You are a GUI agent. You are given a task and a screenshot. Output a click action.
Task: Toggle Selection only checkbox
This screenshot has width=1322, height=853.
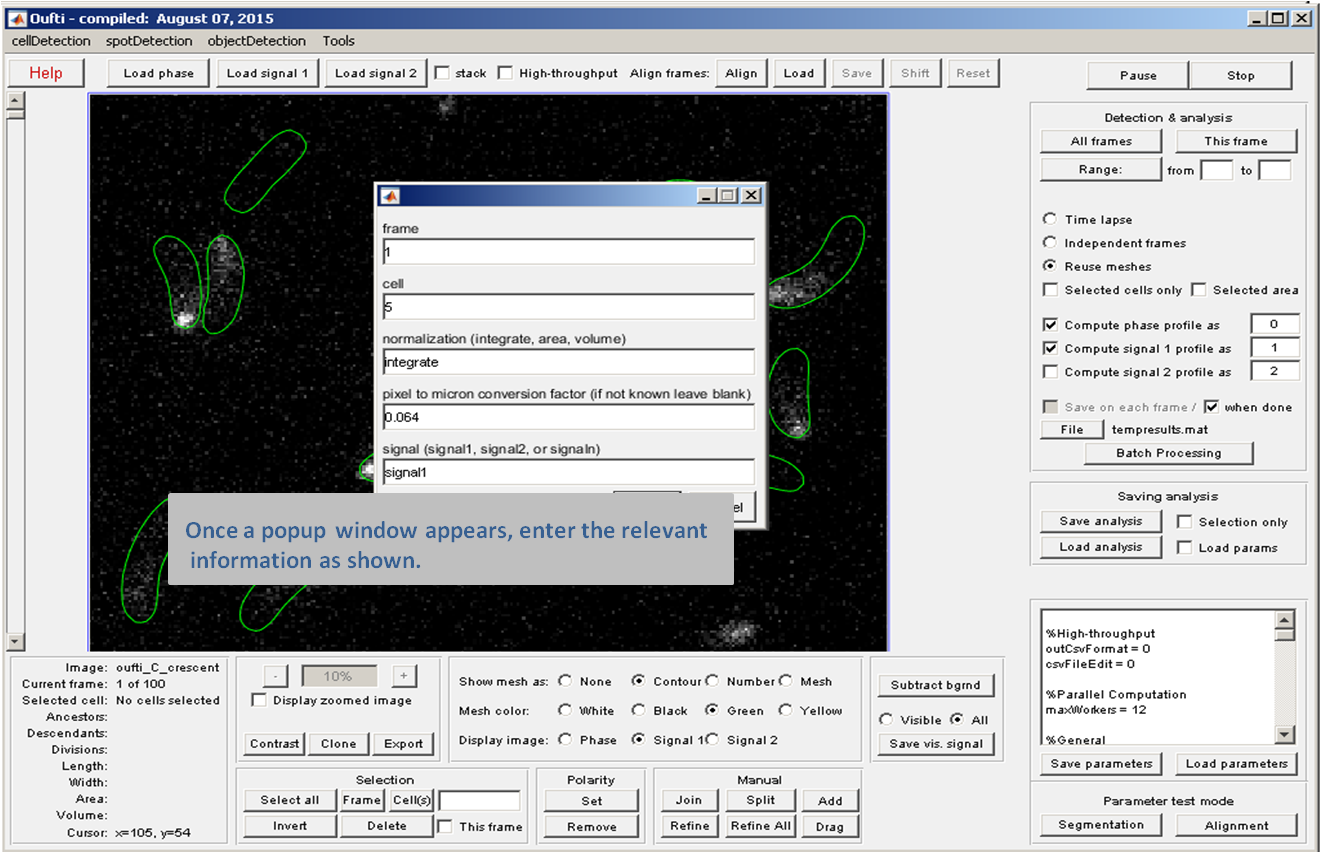coord(1185,522)
